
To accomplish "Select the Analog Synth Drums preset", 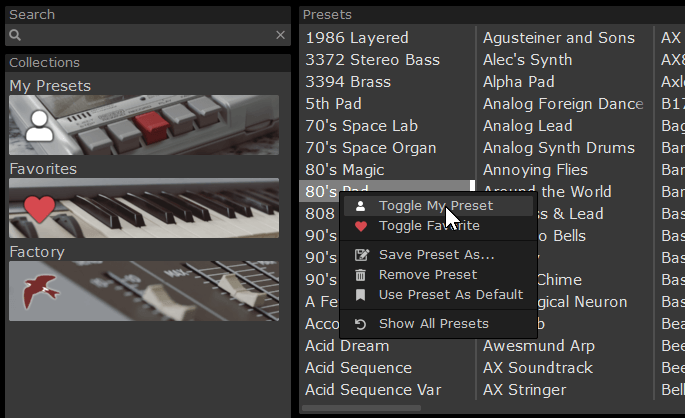I will pos(559,148).
